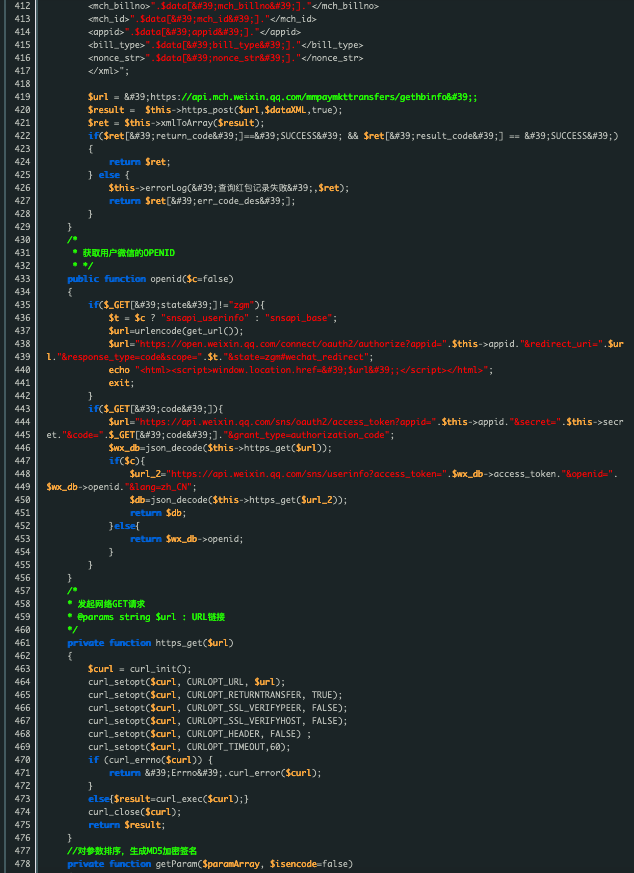The image size is (634, 873).
Task: Click the 'if($c){' line
Action: (127, 461)
